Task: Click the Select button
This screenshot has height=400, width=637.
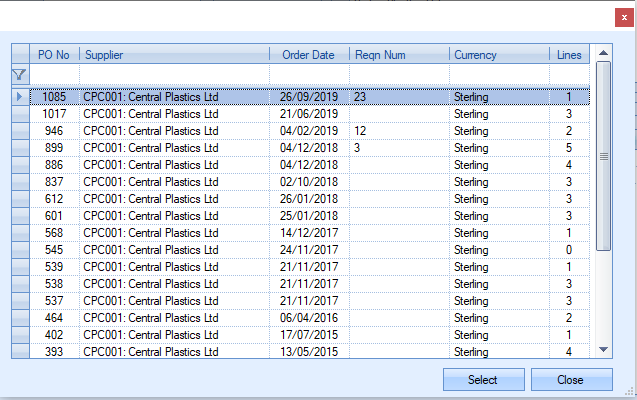Action: tap(483, 380)
